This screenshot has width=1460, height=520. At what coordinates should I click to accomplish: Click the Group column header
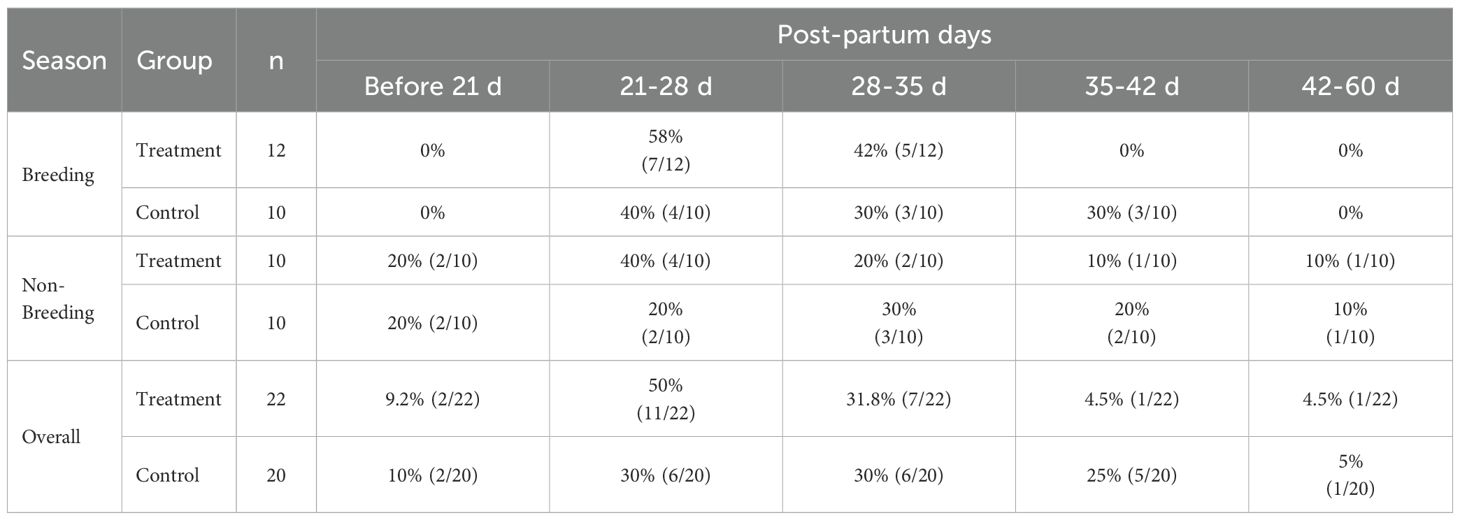tap(175, 60)
